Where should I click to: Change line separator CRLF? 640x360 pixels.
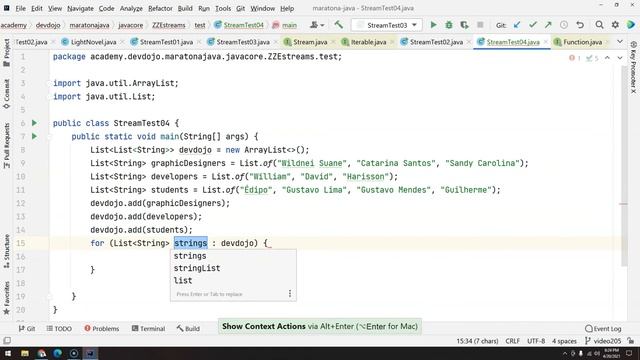[512, 340]
